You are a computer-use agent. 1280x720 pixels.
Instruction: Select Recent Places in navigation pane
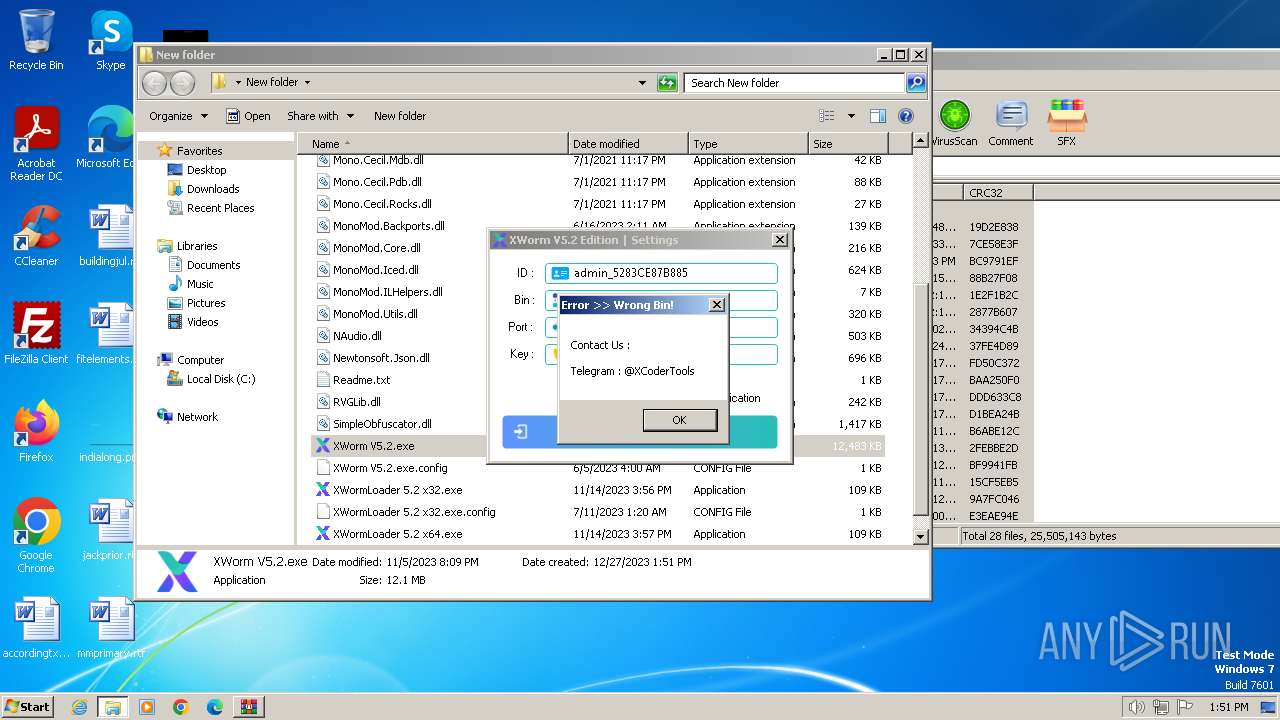220,208
